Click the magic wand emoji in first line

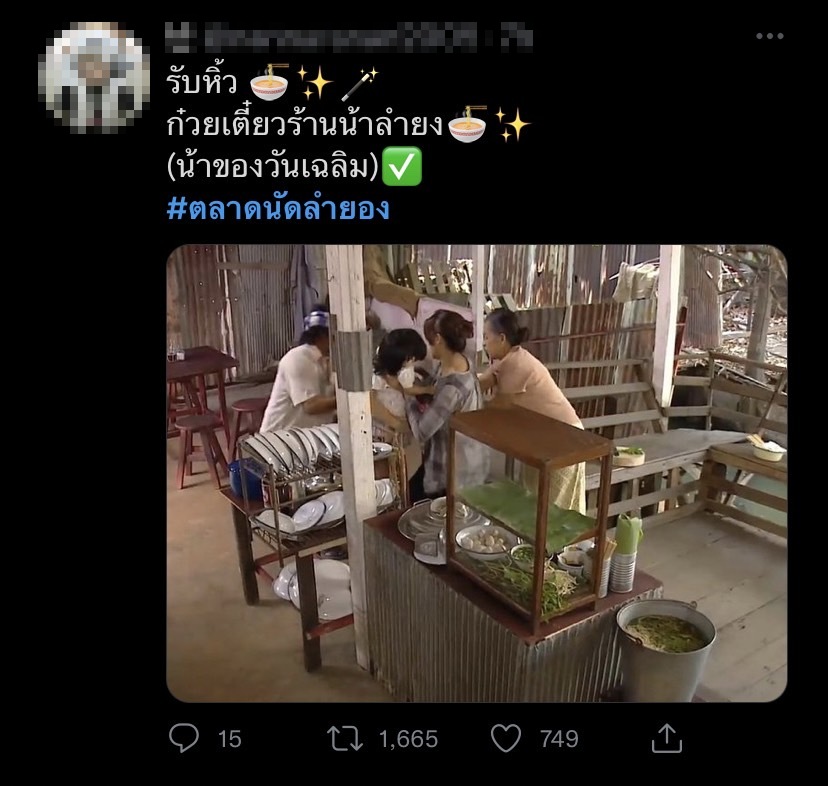coord(359,83)
